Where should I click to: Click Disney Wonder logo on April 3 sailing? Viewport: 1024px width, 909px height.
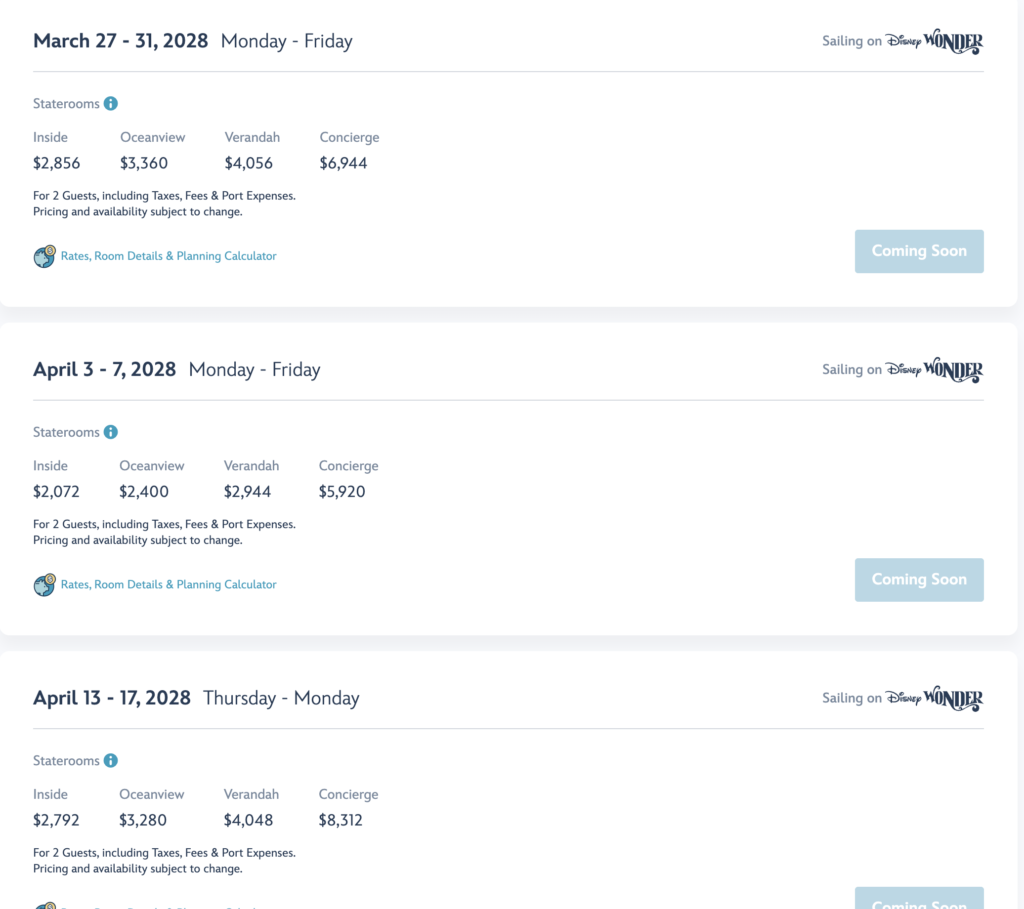935,370
